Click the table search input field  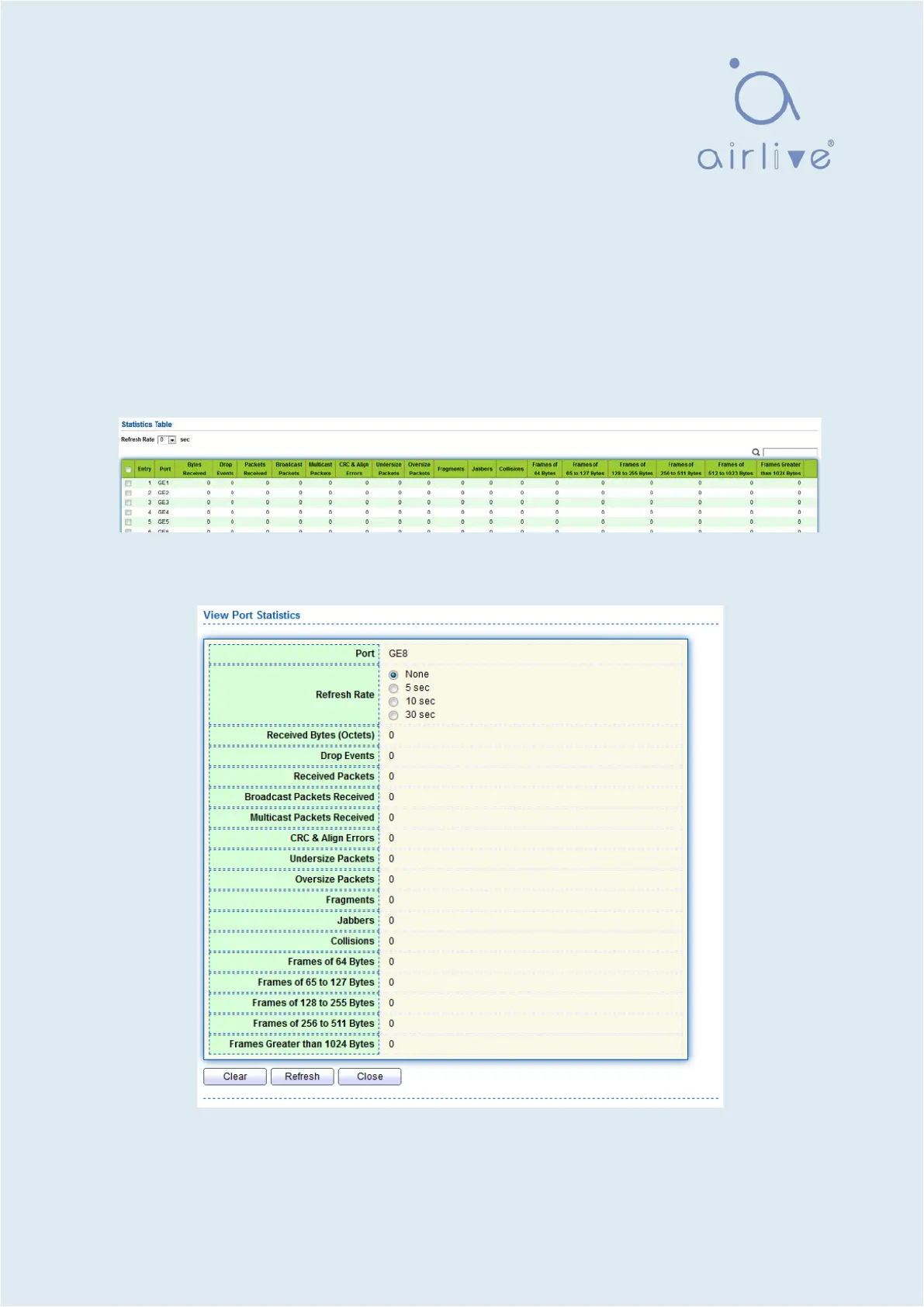click(790, 452)
